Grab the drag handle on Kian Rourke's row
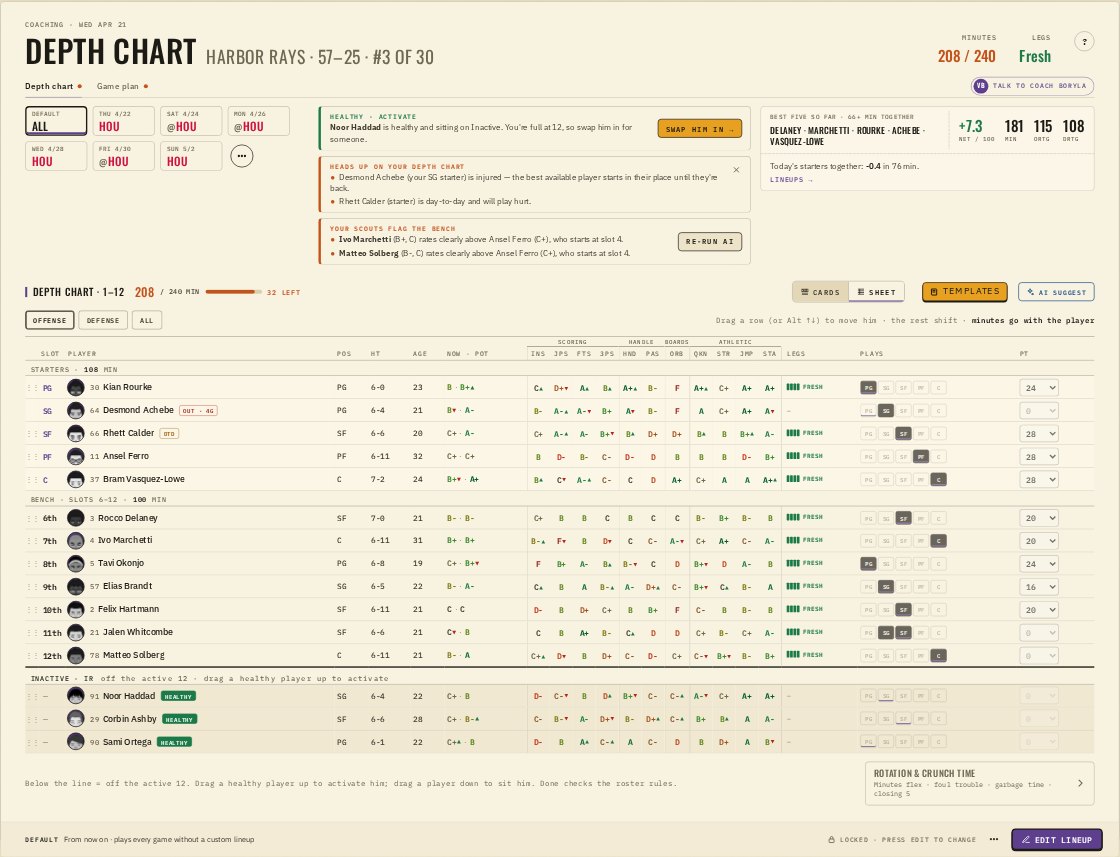 (x=31, y=388)
